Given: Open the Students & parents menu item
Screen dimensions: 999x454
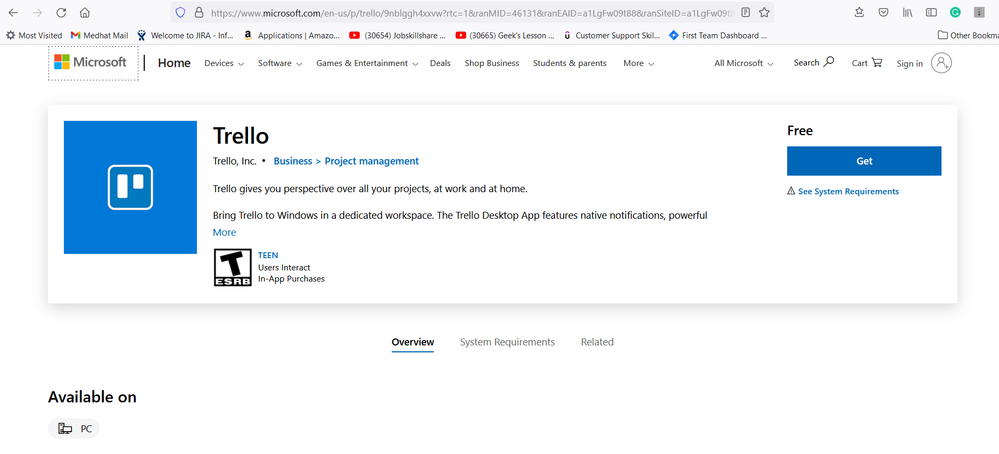Looking at the screenshot, I should (570, 63).
